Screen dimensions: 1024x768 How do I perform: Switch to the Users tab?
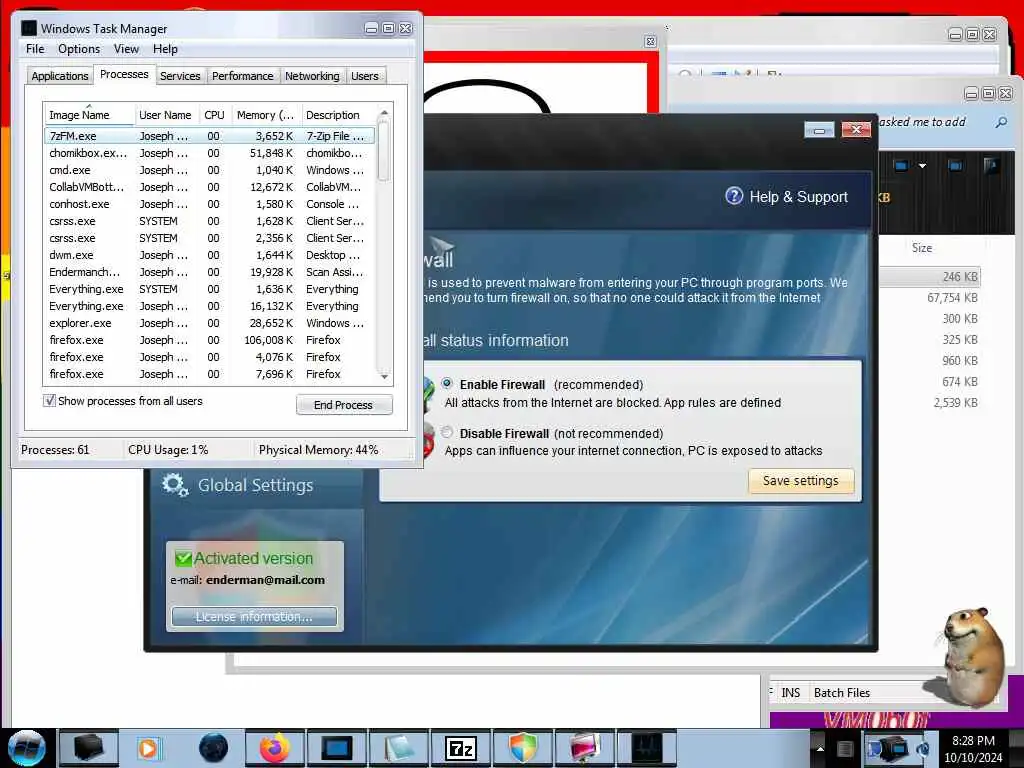pyautogui.click(x=364, y=76)
